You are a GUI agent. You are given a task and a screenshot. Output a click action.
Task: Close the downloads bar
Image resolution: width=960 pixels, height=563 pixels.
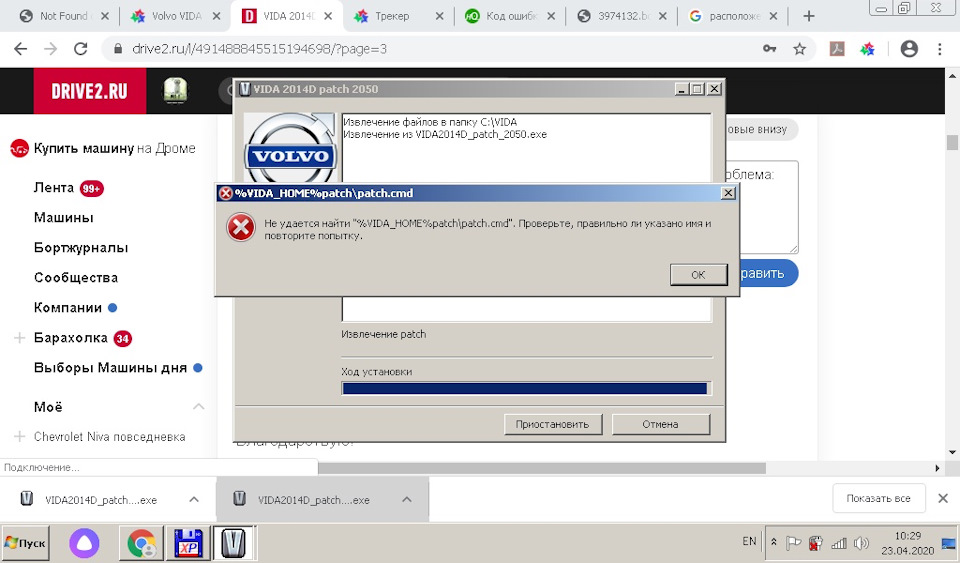943,499
